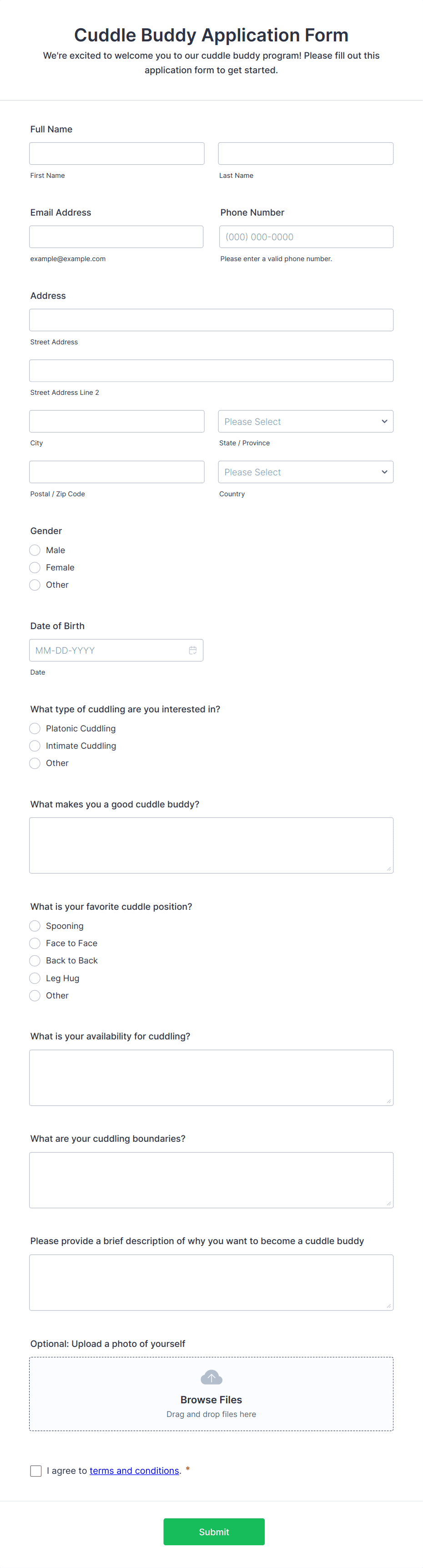Viewport: 423px width, 1568px height.
Task: Choose the Leg Hug position
Action: click(x=35, y=978)
